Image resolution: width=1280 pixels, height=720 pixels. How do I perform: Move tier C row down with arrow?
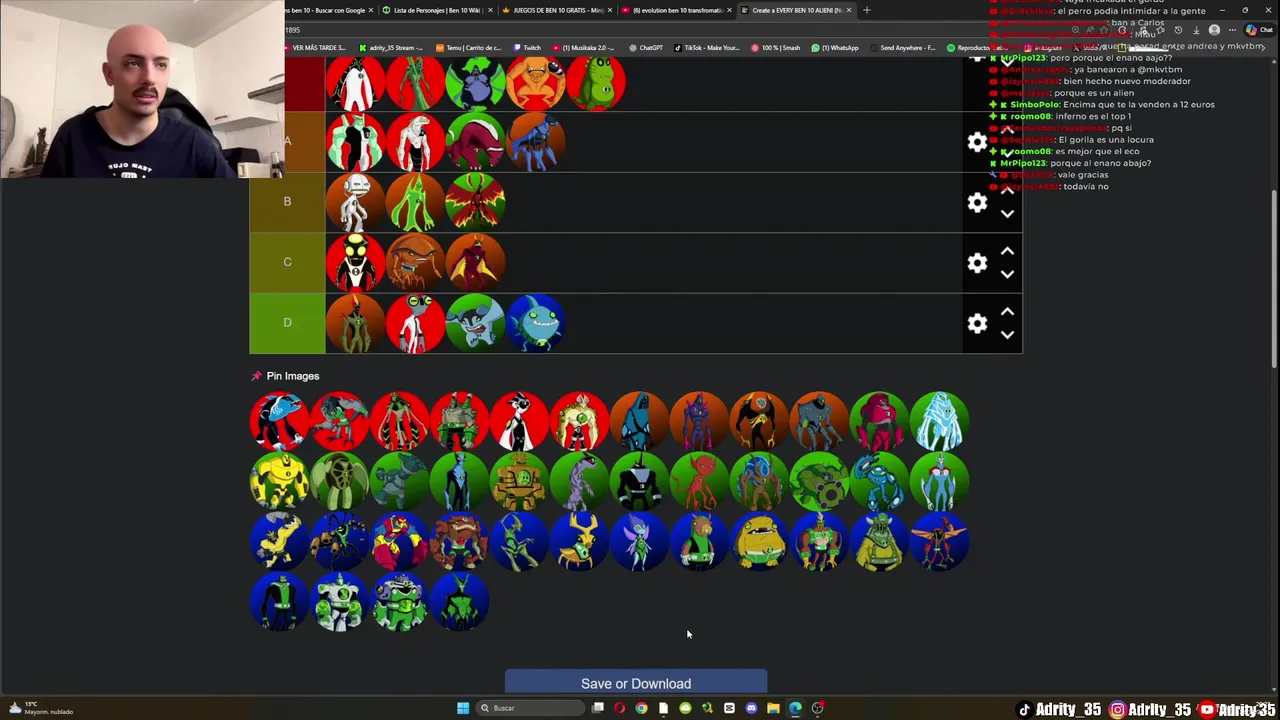click(1007, 274)
